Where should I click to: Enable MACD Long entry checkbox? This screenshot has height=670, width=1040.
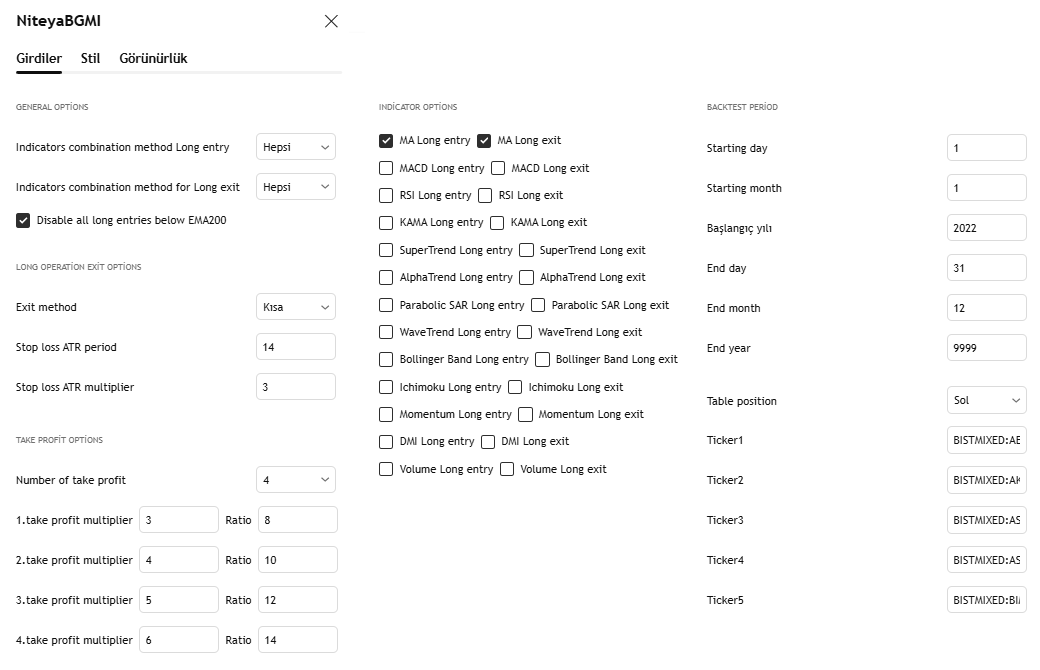tap(386, 168)
